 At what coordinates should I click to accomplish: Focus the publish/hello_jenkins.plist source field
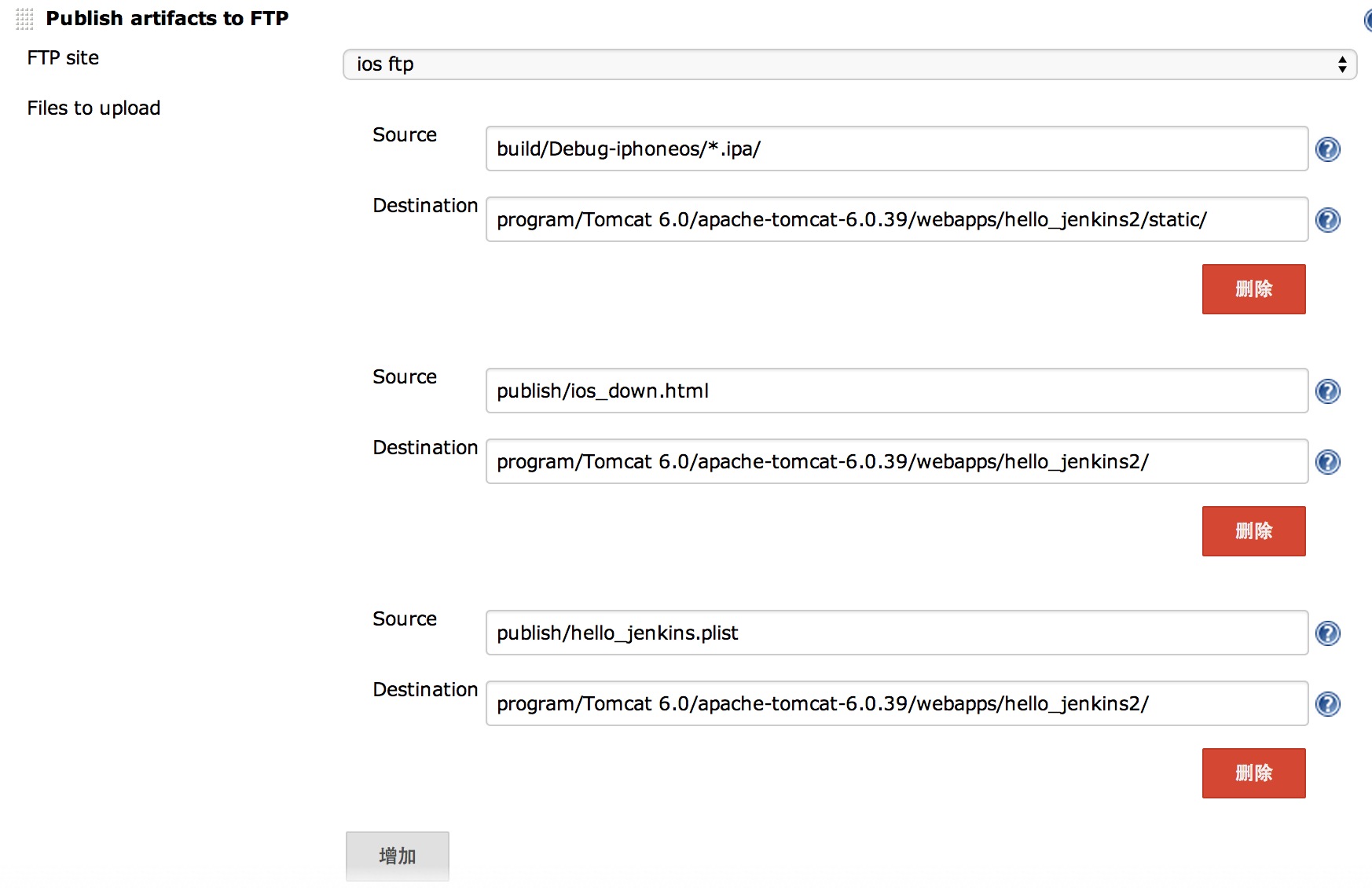[x=897, y=633]
